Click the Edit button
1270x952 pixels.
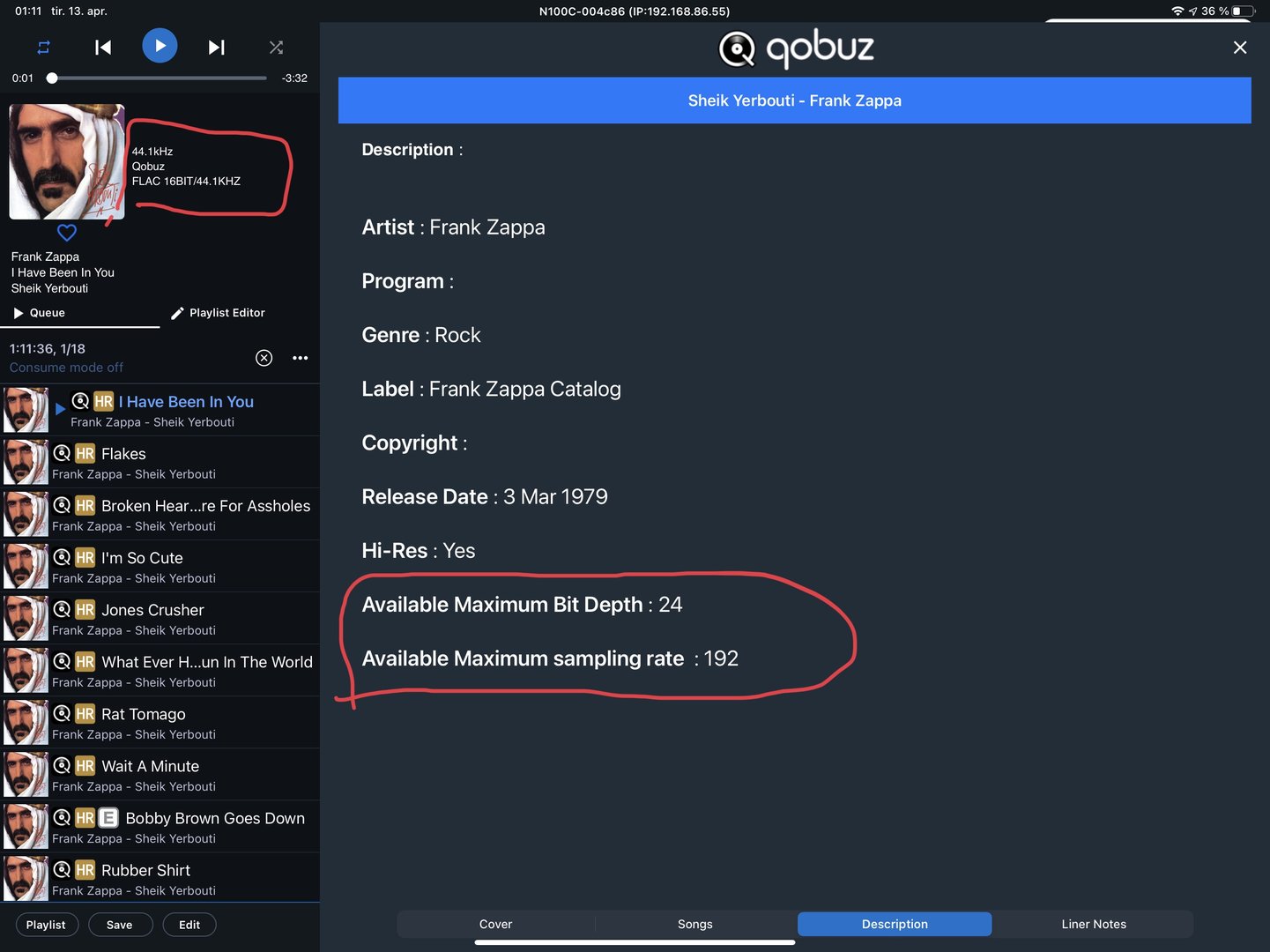189,925
